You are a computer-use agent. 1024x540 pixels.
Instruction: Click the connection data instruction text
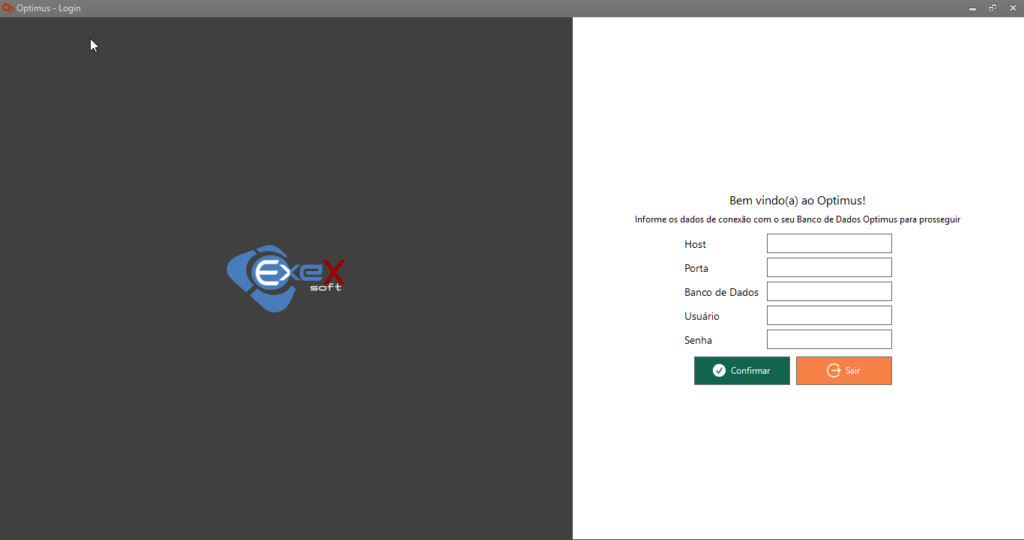click(797, 220)
